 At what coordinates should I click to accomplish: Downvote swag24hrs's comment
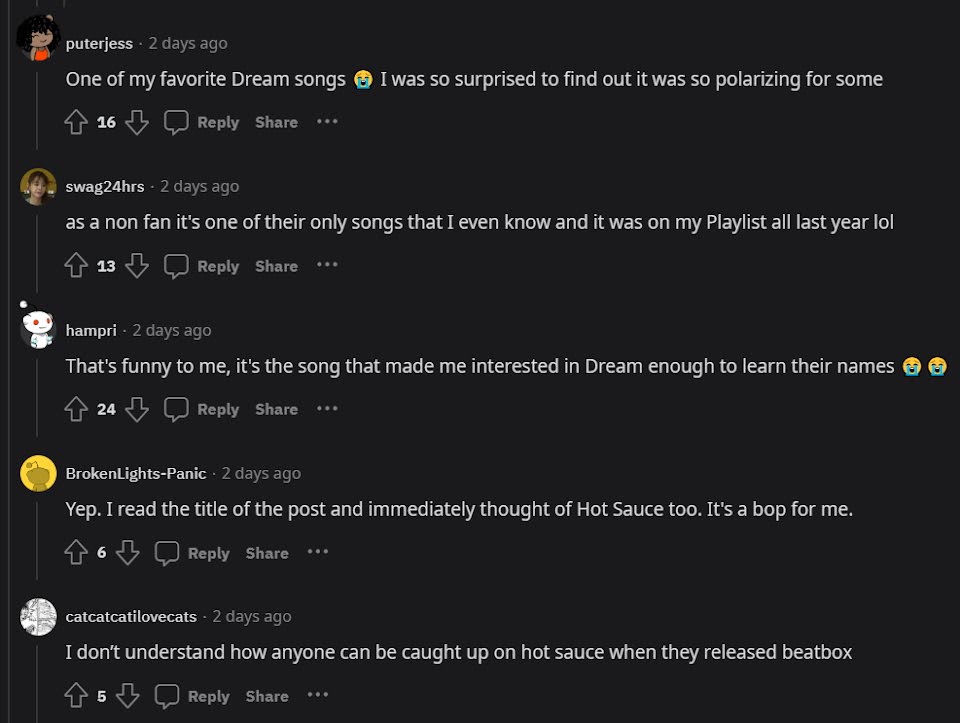click(137, 266)
